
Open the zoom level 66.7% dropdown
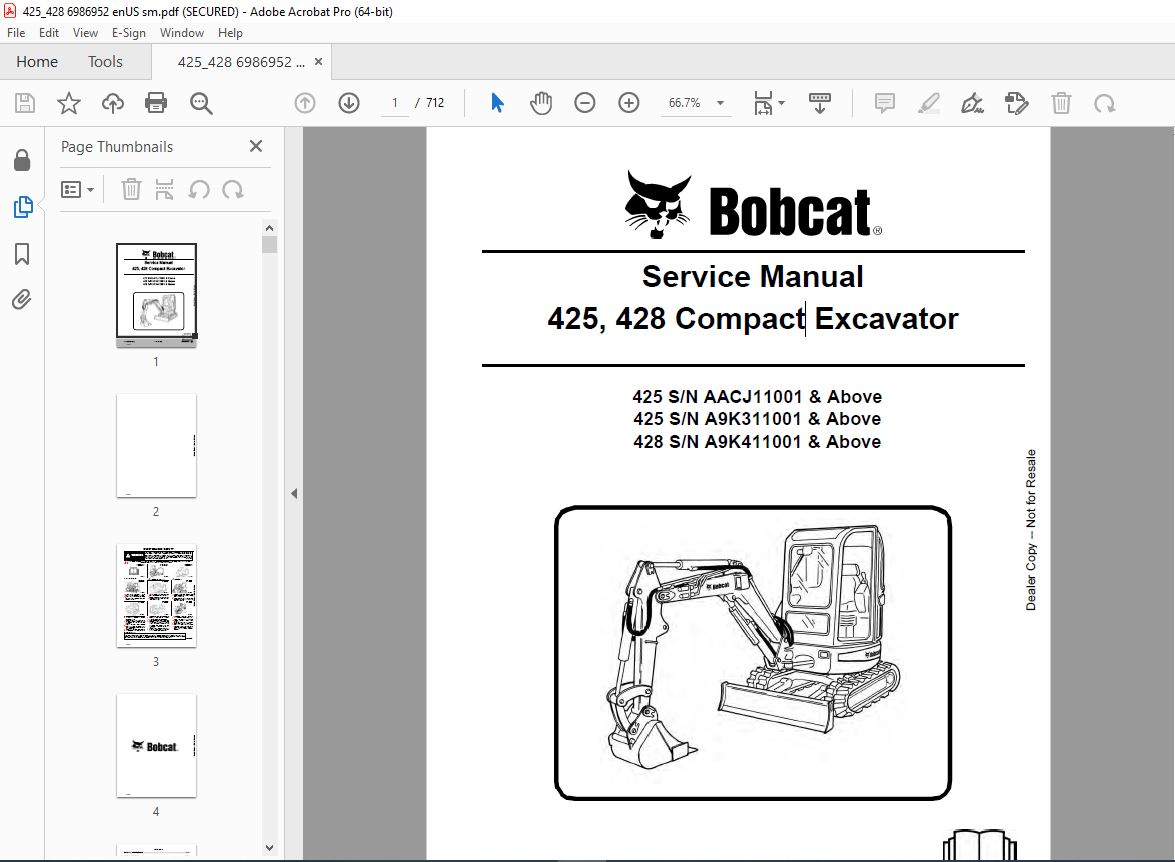pos(720,103)
